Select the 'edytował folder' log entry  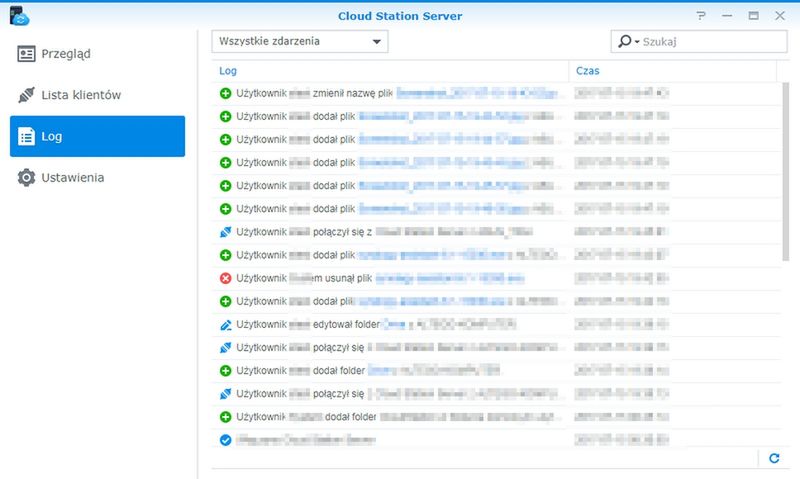point(496,324)
